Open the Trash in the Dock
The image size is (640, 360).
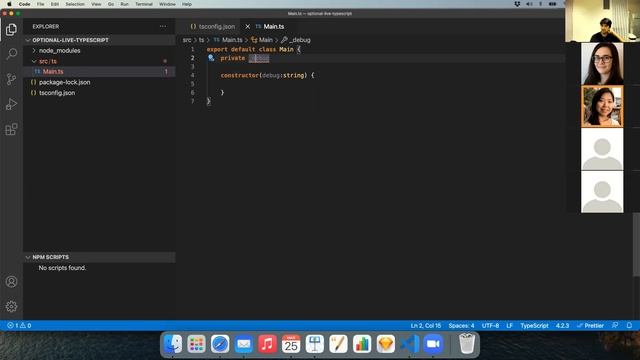(467, 344)
